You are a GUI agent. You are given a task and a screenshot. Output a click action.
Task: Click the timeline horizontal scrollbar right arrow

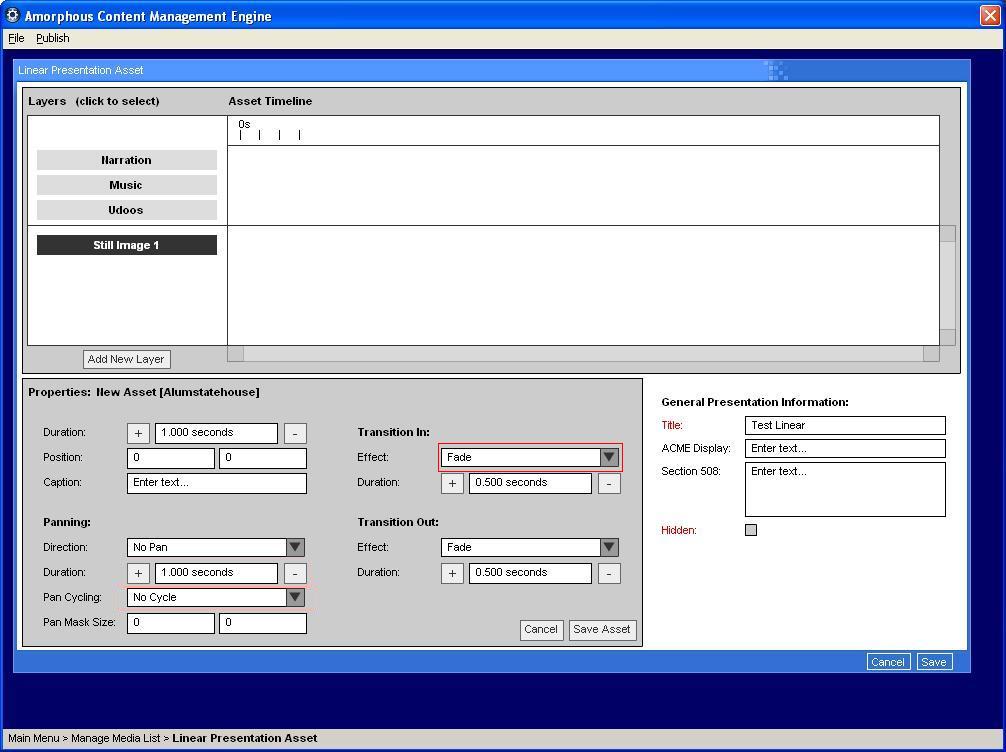[x=932, y=354]
